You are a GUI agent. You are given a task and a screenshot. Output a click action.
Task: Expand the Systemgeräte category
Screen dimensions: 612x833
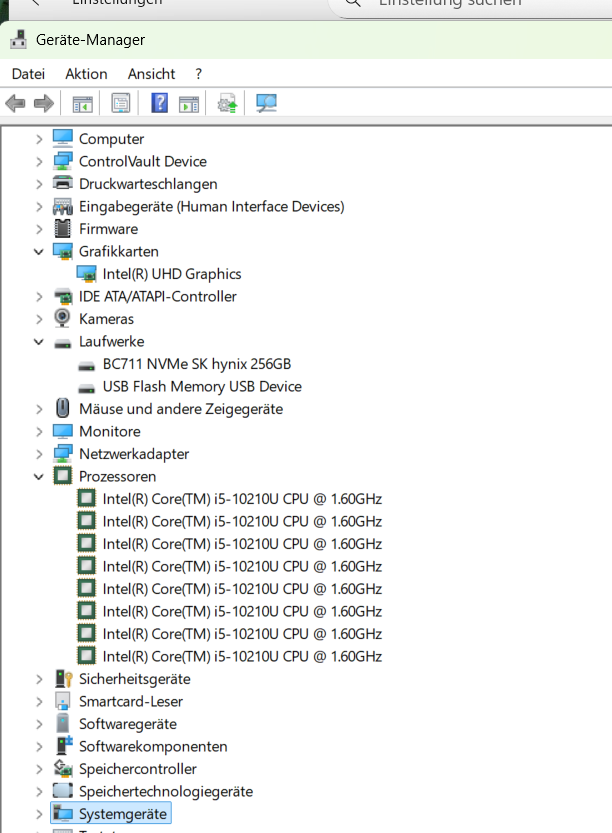point(39,814)
